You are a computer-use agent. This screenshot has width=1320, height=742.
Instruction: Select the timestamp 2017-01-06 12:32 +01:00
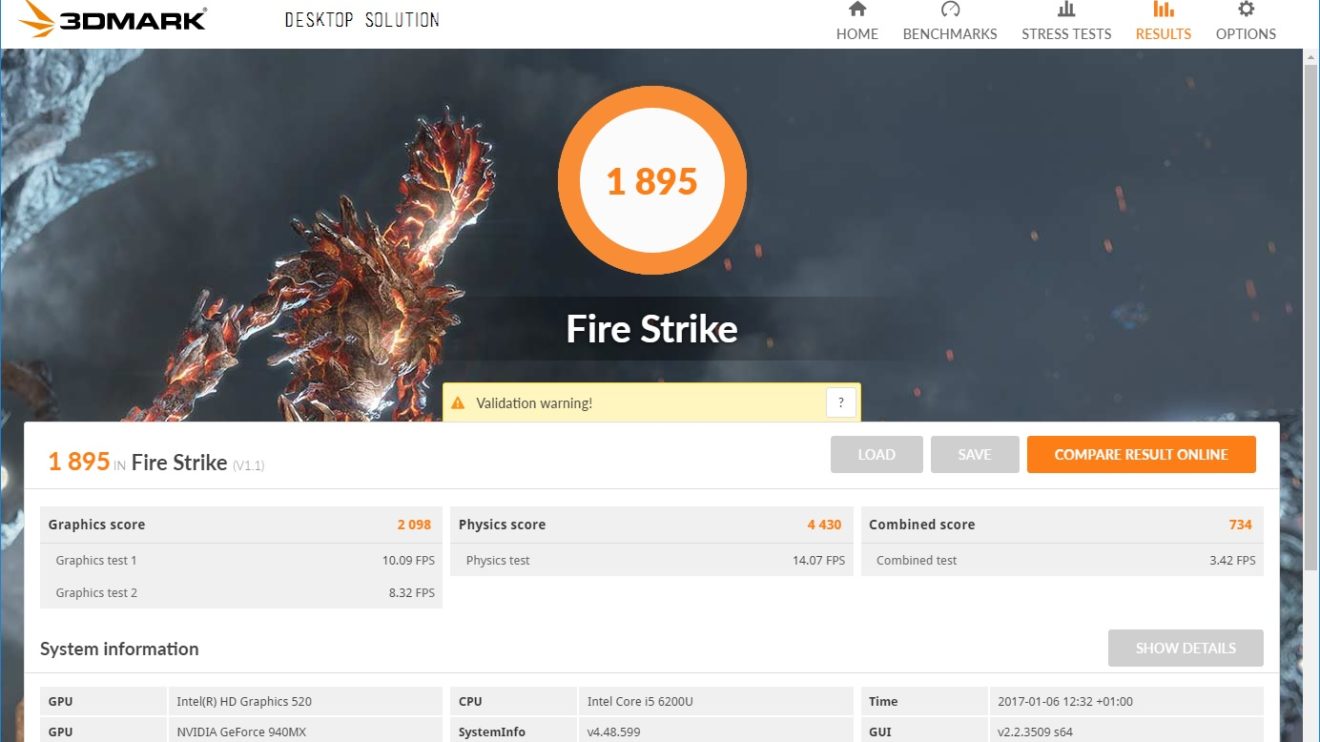(x=1065, y=701)
